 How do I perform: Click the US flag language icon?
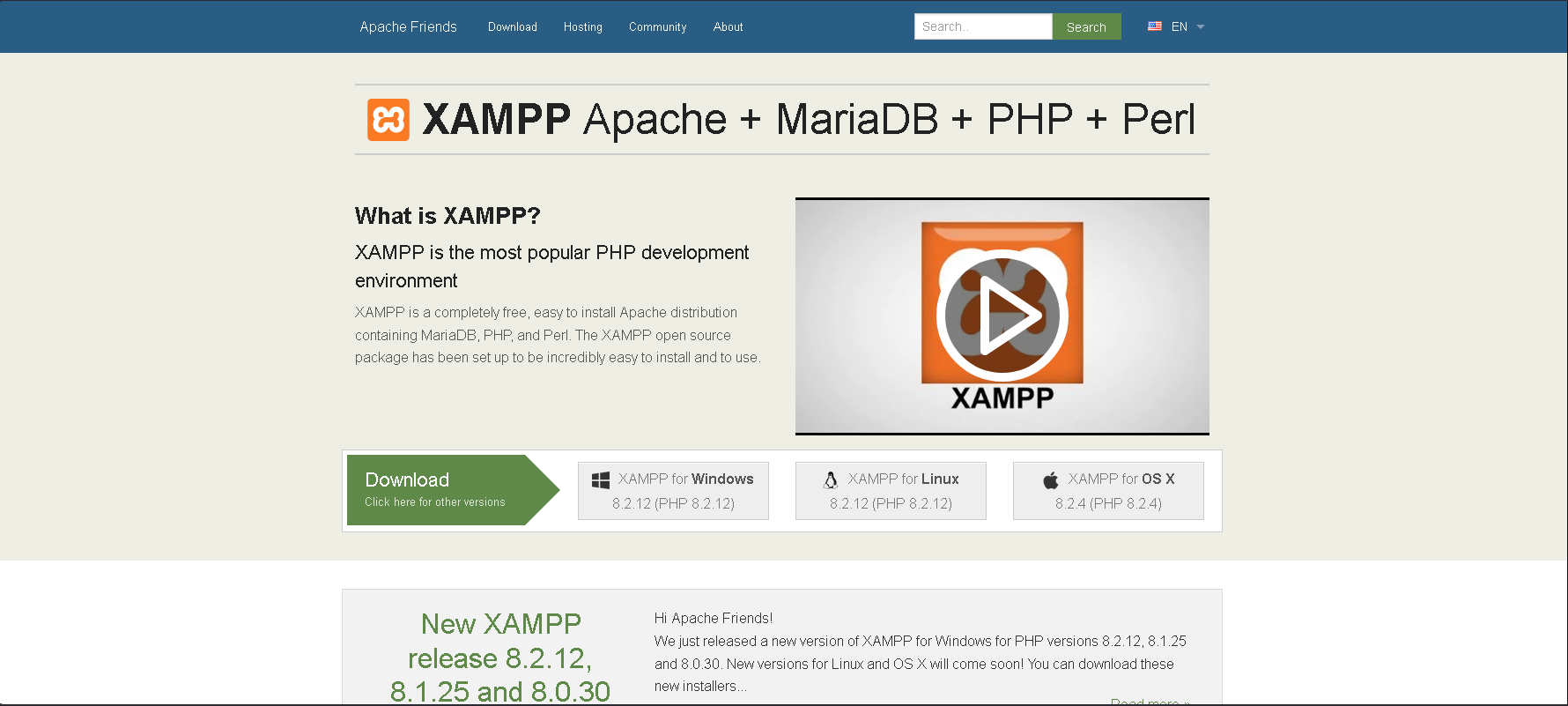click(x=1154, y=26)
